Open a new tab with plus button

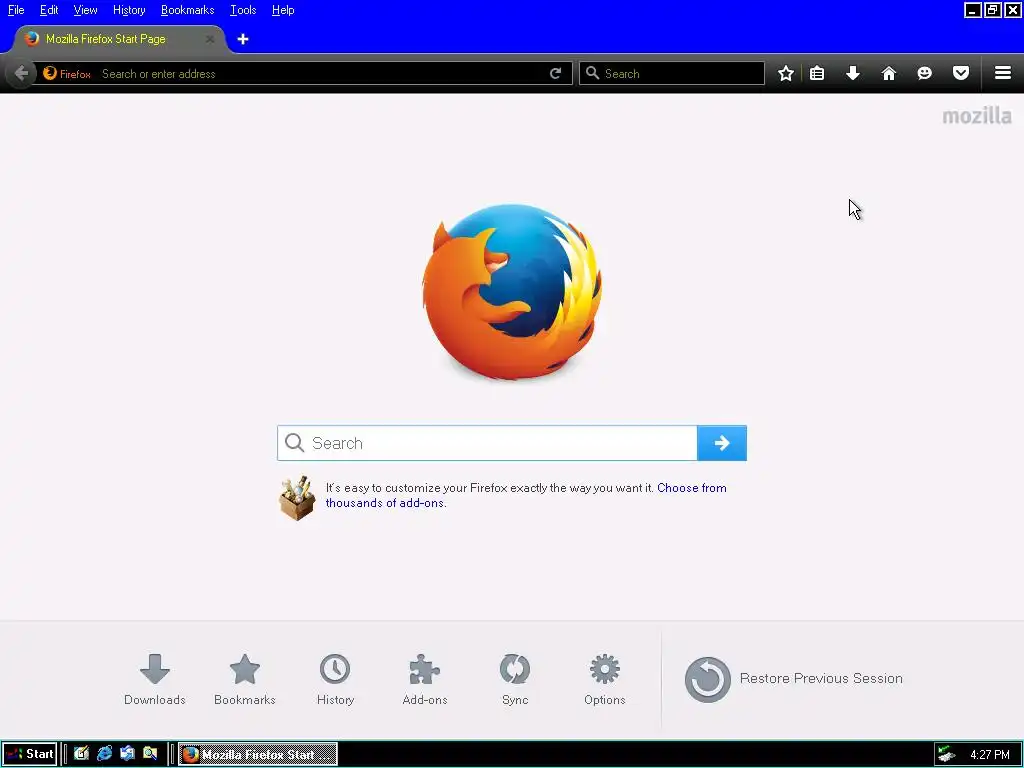click(243, 39)
